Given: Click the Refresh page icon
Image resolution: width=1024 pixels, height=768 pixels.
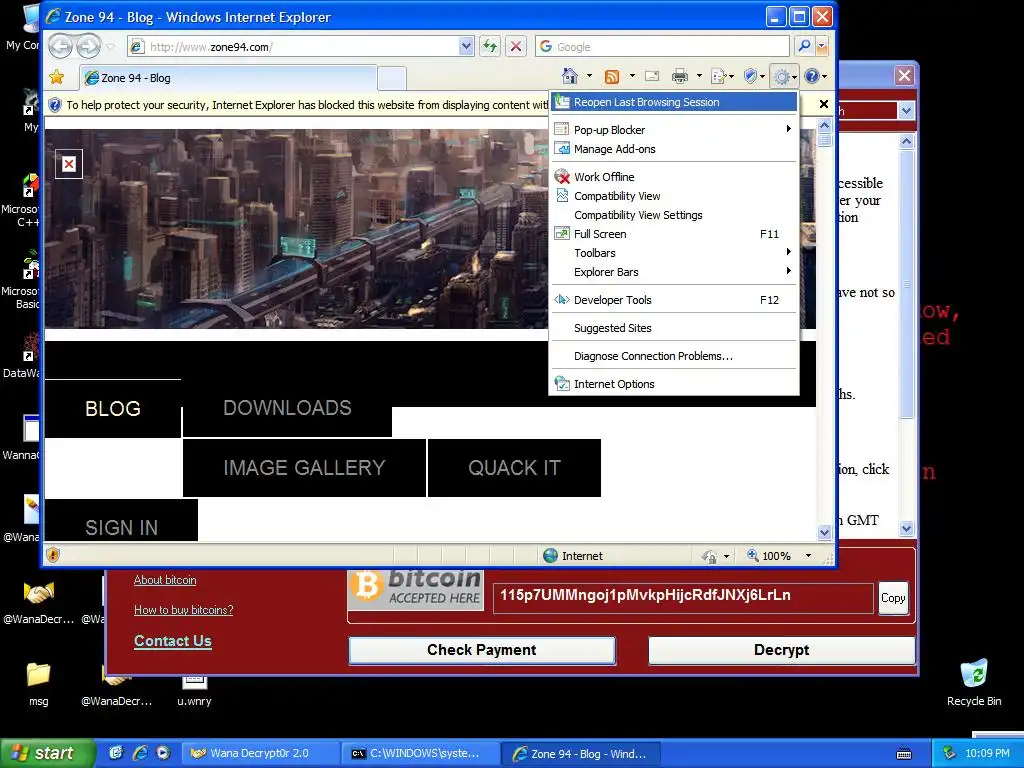Looking at the screenshot, I should (490, 46).
